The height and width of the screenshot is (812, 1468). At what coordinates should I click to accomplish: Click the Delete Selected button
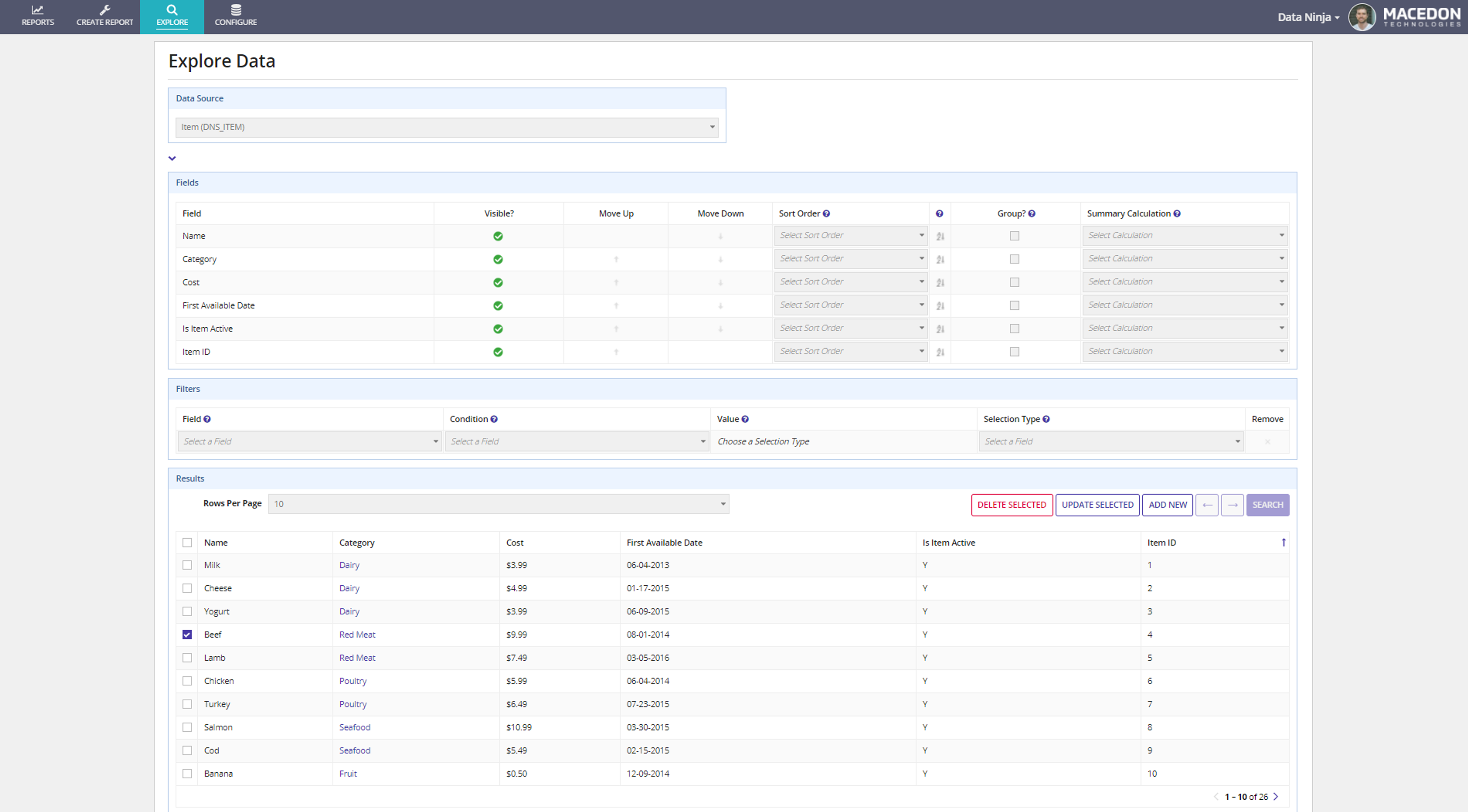1012,505
